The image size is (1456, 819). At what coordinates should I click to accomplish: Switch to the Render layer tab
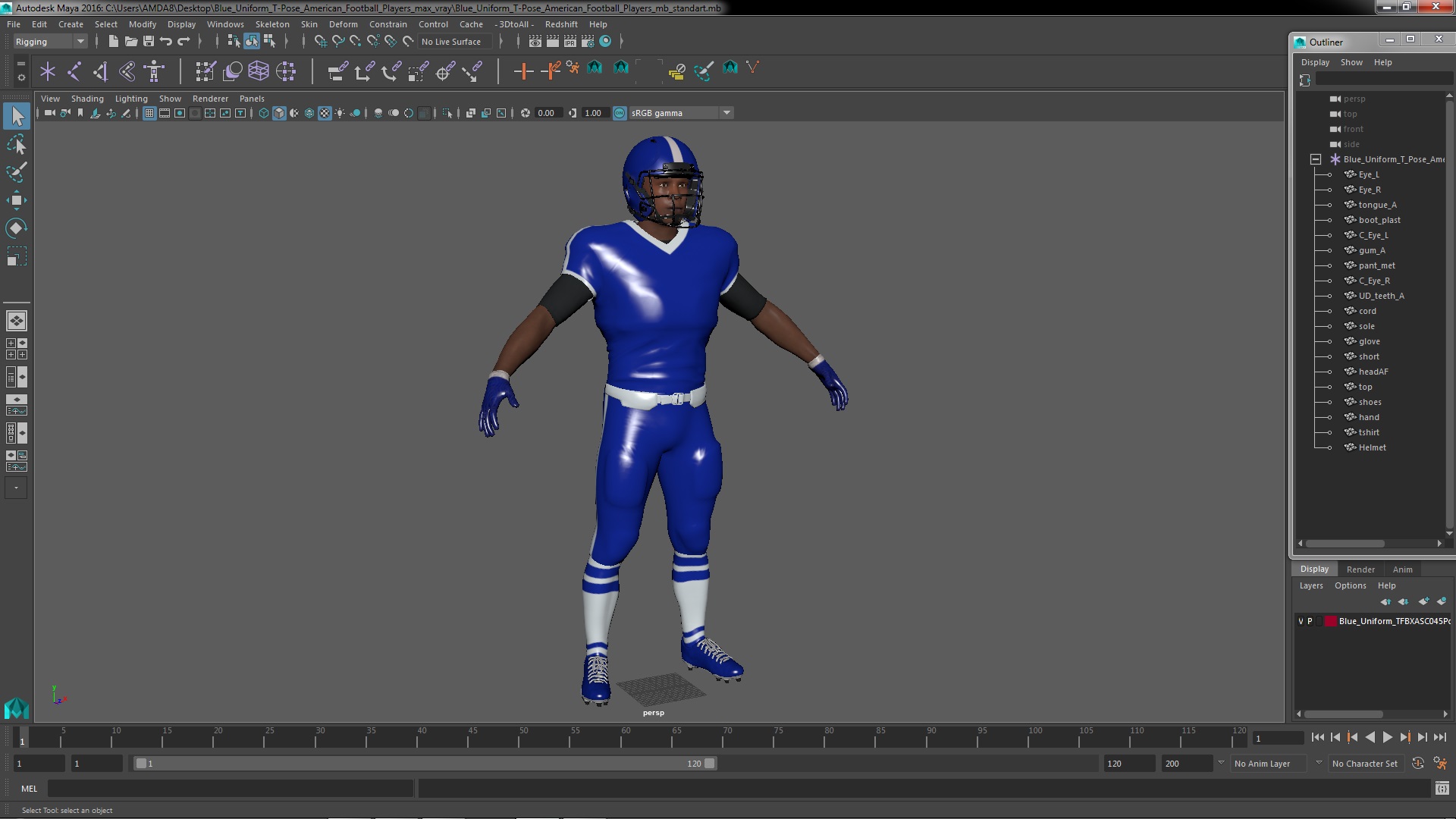pos(1360,570)
